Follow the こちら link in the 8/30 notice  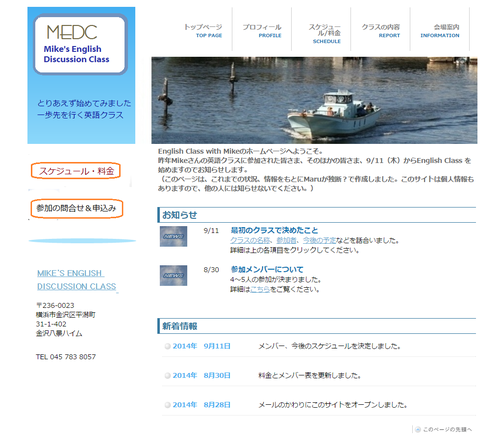[x=260, y=289]
